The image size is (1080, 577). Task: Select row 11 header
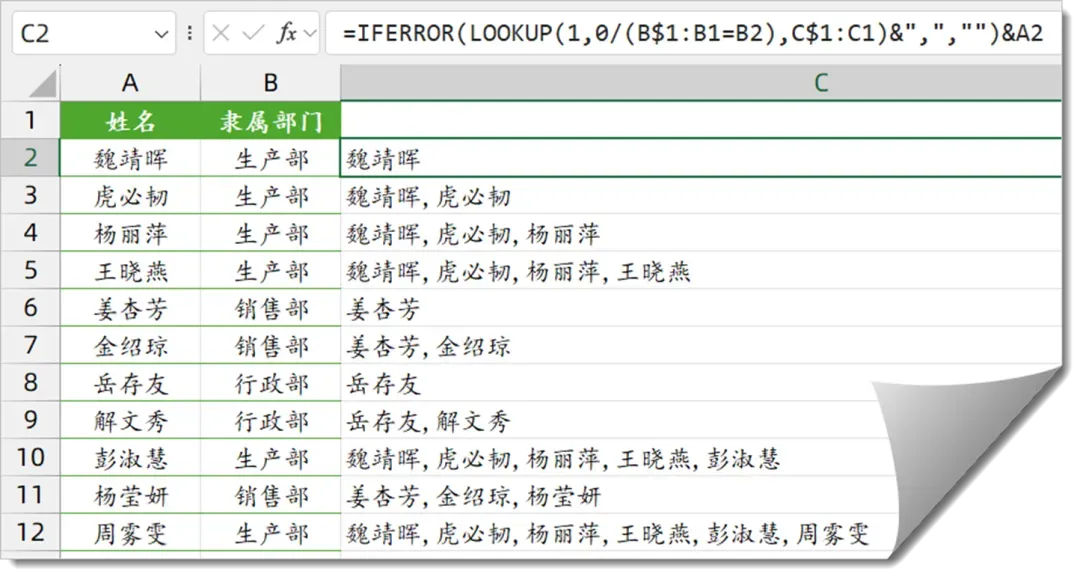[x=30, y=494]
